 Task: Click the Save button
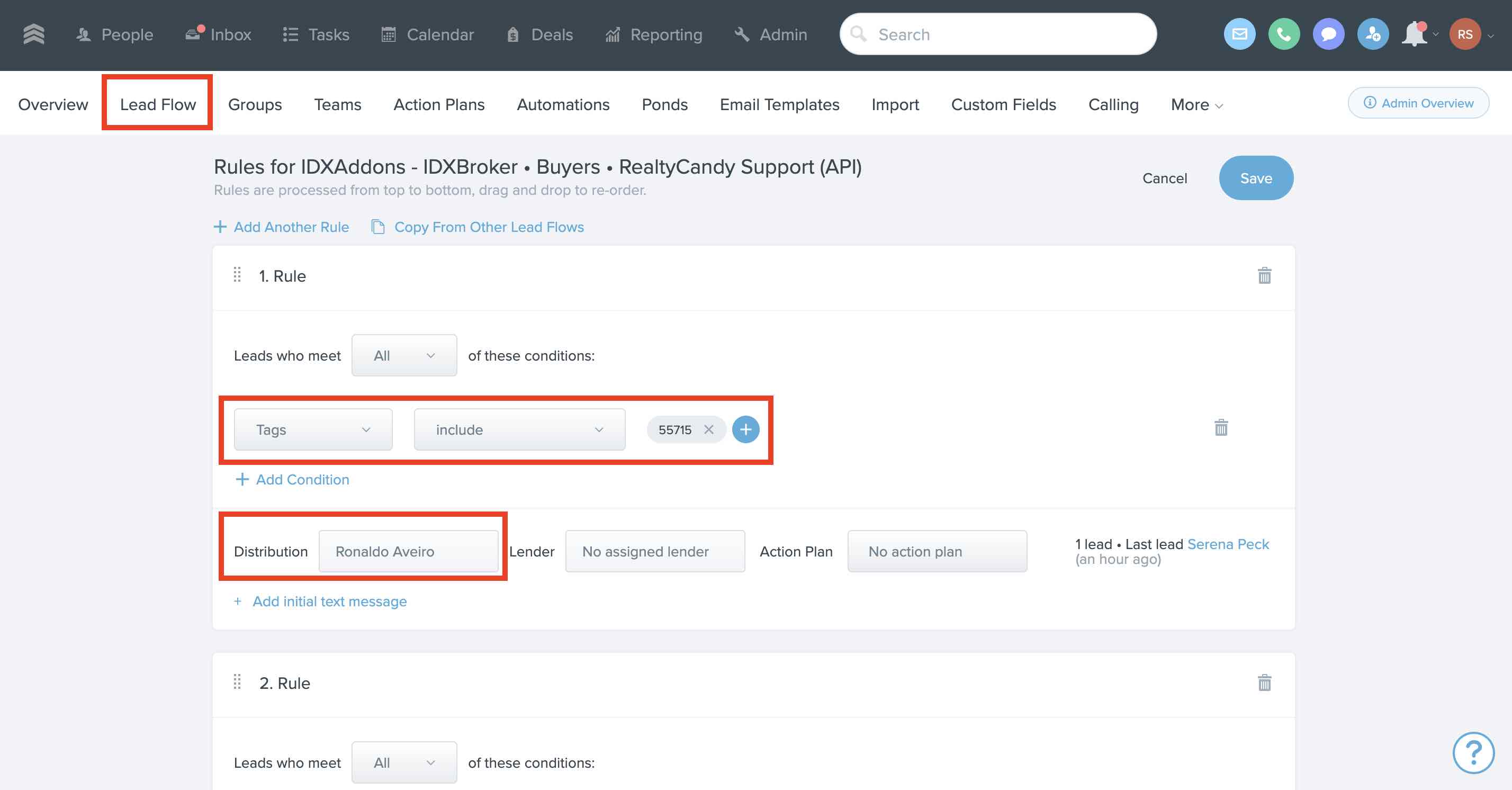coord(1256,178)
